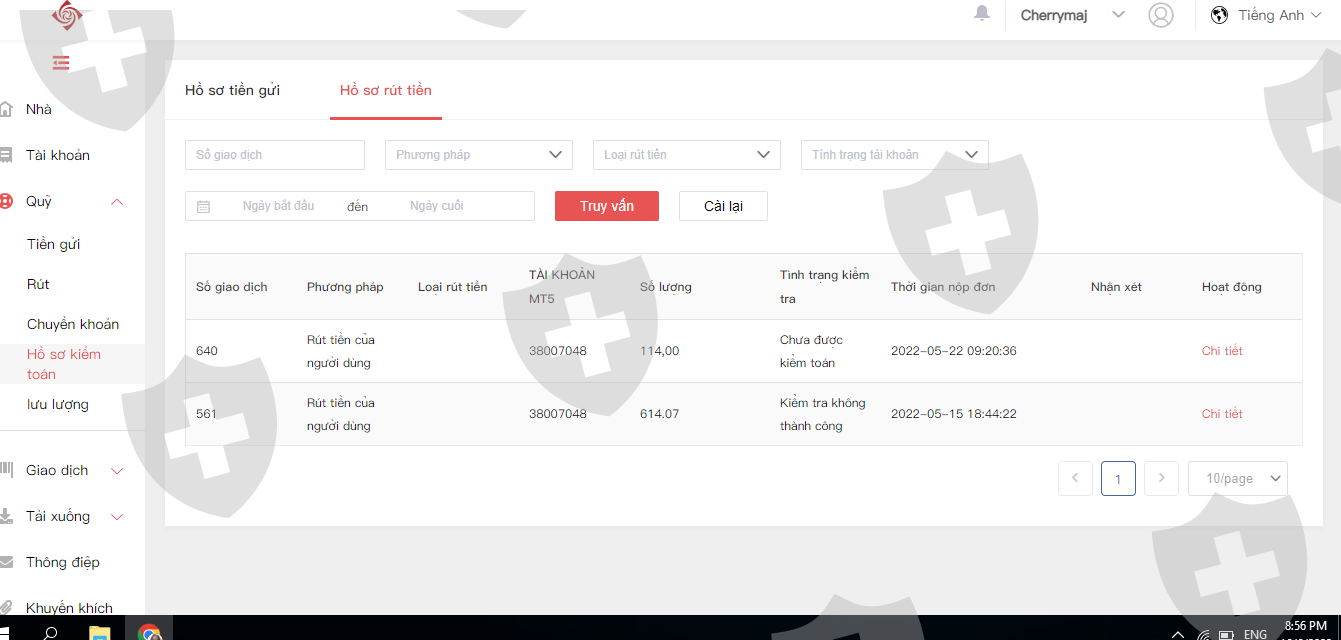Open lưu lượng in the sidebar
The height and width of the screenshot is (640, 1341).
[58, 404]
